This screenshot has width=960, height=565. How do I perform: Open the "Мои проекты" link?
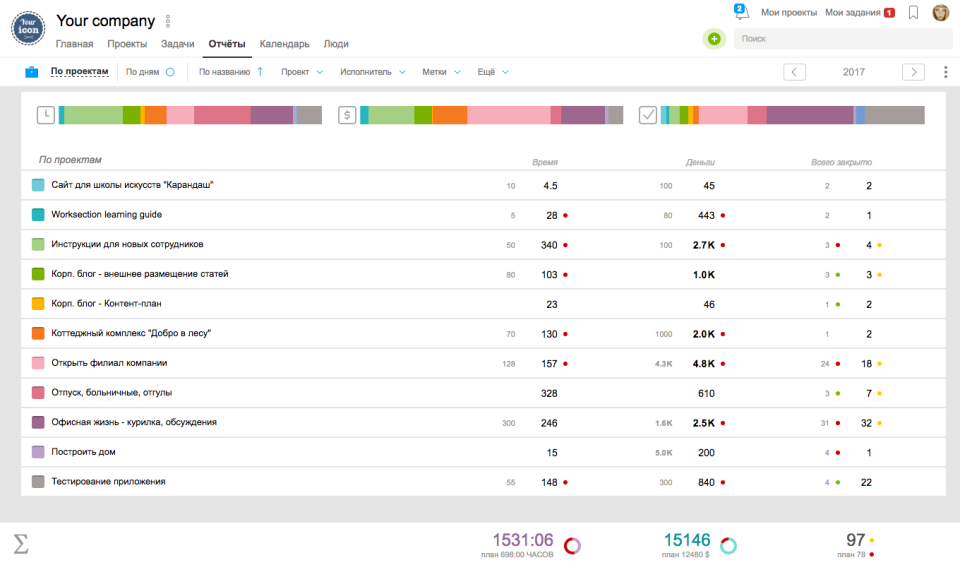[x=788, y=13]
